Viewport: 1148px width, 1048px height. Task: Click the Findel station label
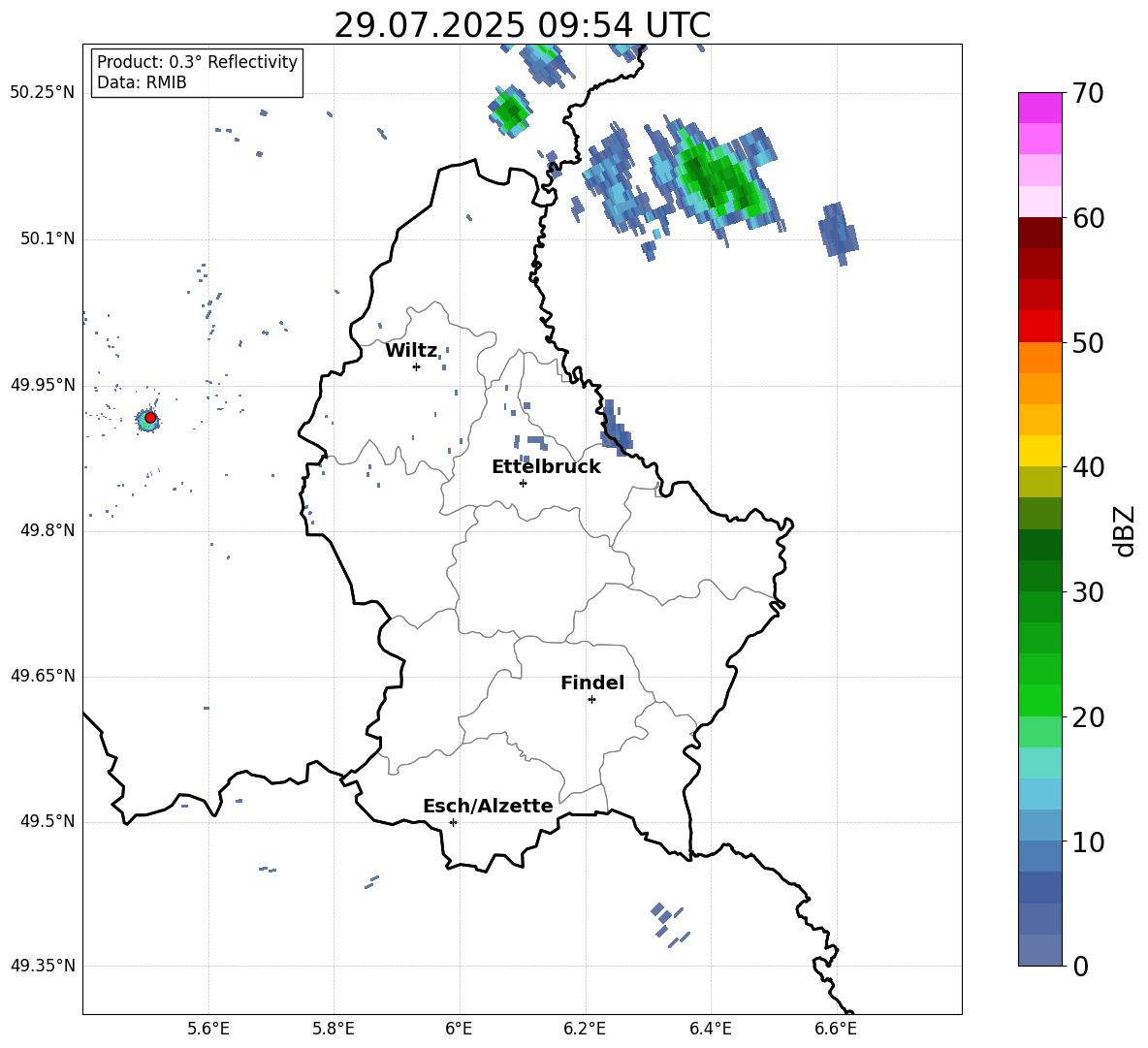coord(592,683)
